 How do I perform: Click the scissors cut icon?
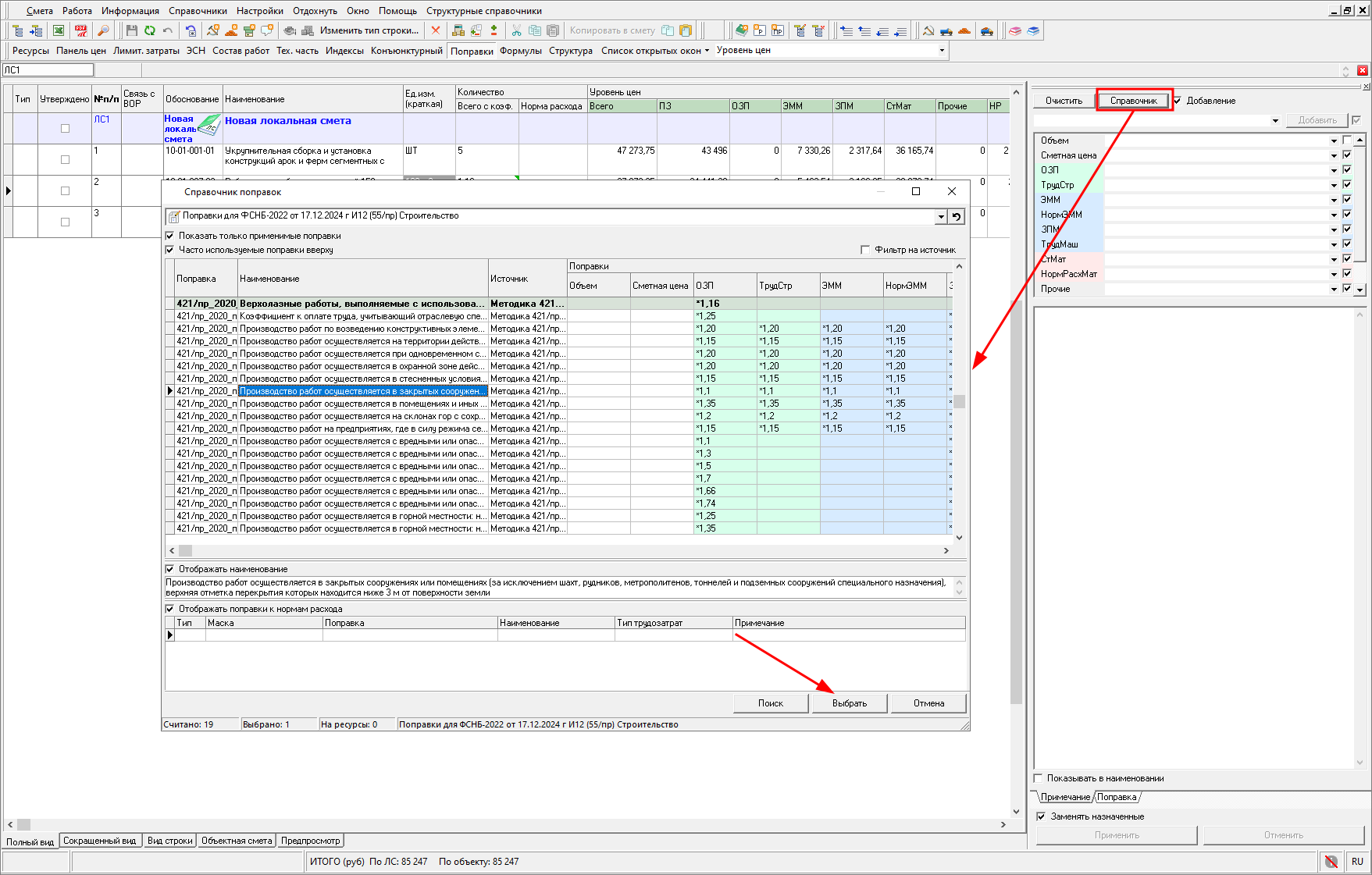516,30
